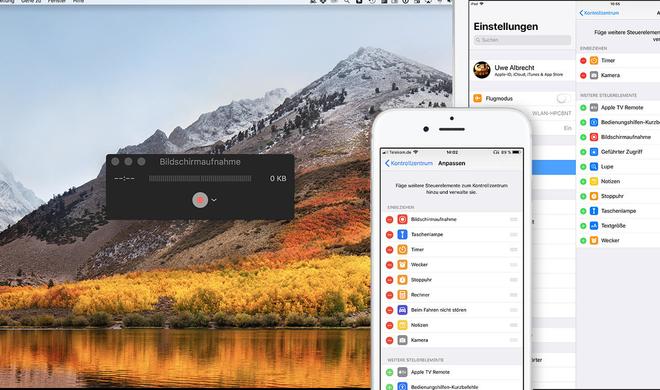The height and width of the screenshot is (390, 660).
Task: Remove Timer via red minus on iPad
Action: click(583, 61)
